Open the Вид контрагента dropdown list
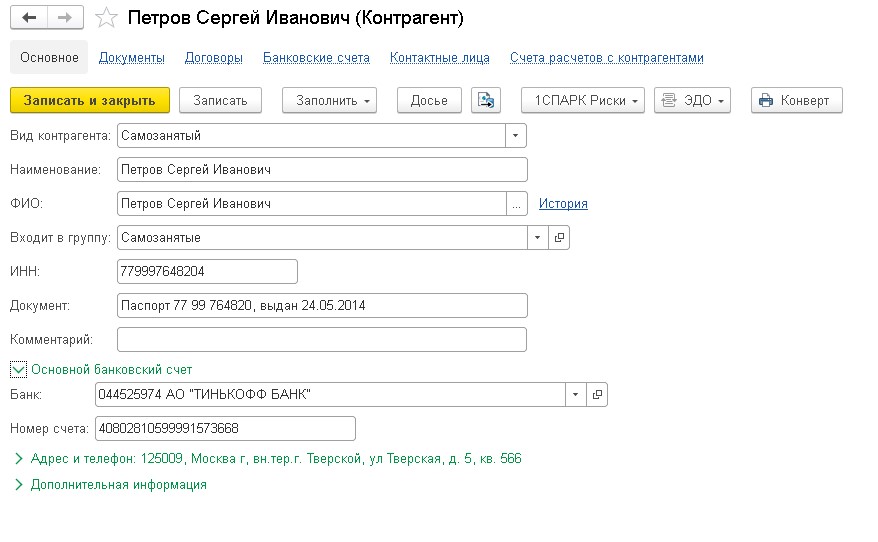This screenshot has width=878, height=542. (516, 136)
